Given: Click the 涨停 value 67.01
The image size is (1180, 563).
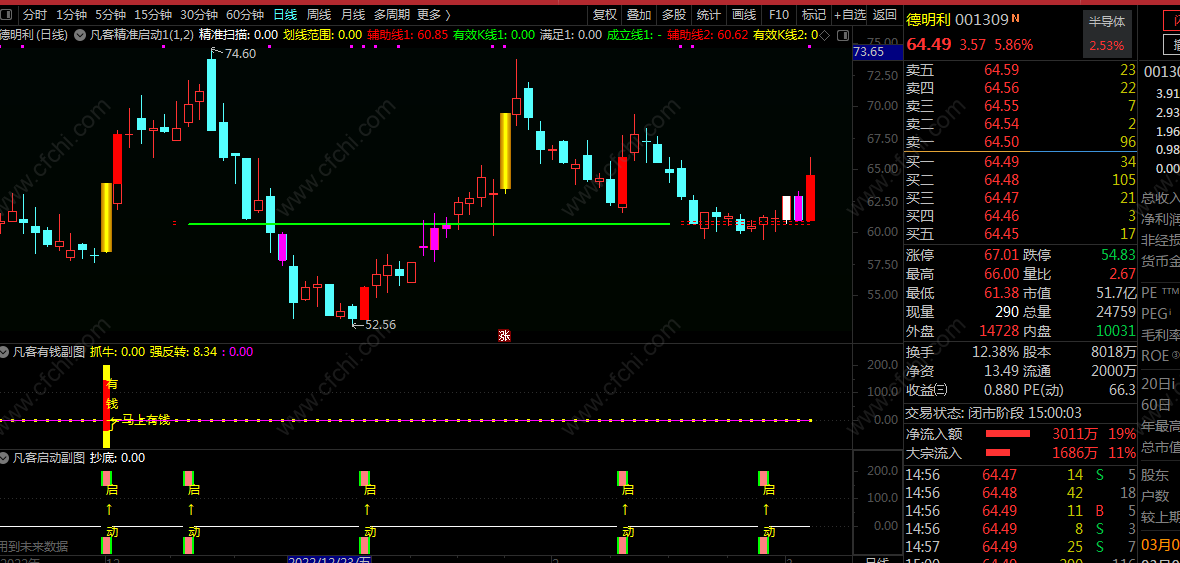Looking at the screenshot, I should 1002,254.
